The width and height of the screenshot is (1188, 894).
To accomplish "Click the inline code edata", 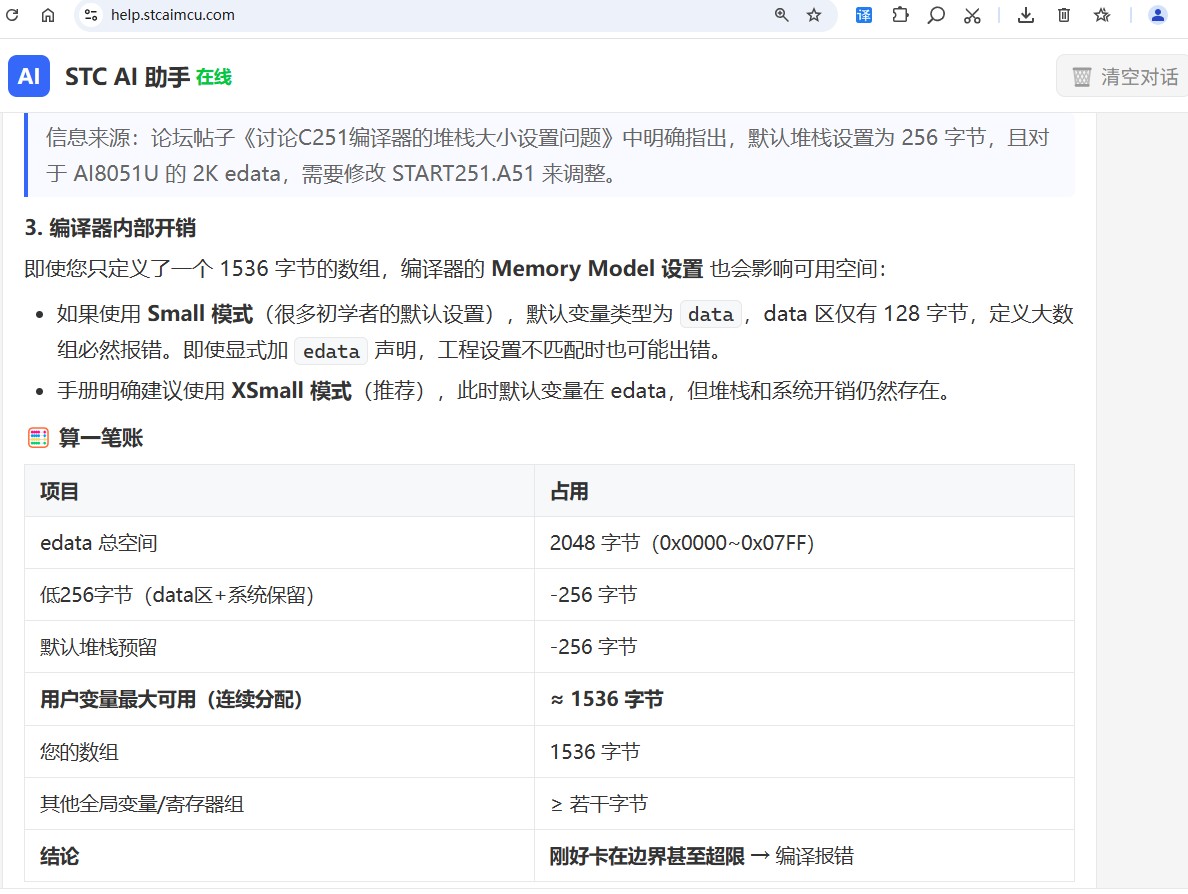I will [331, 351].
